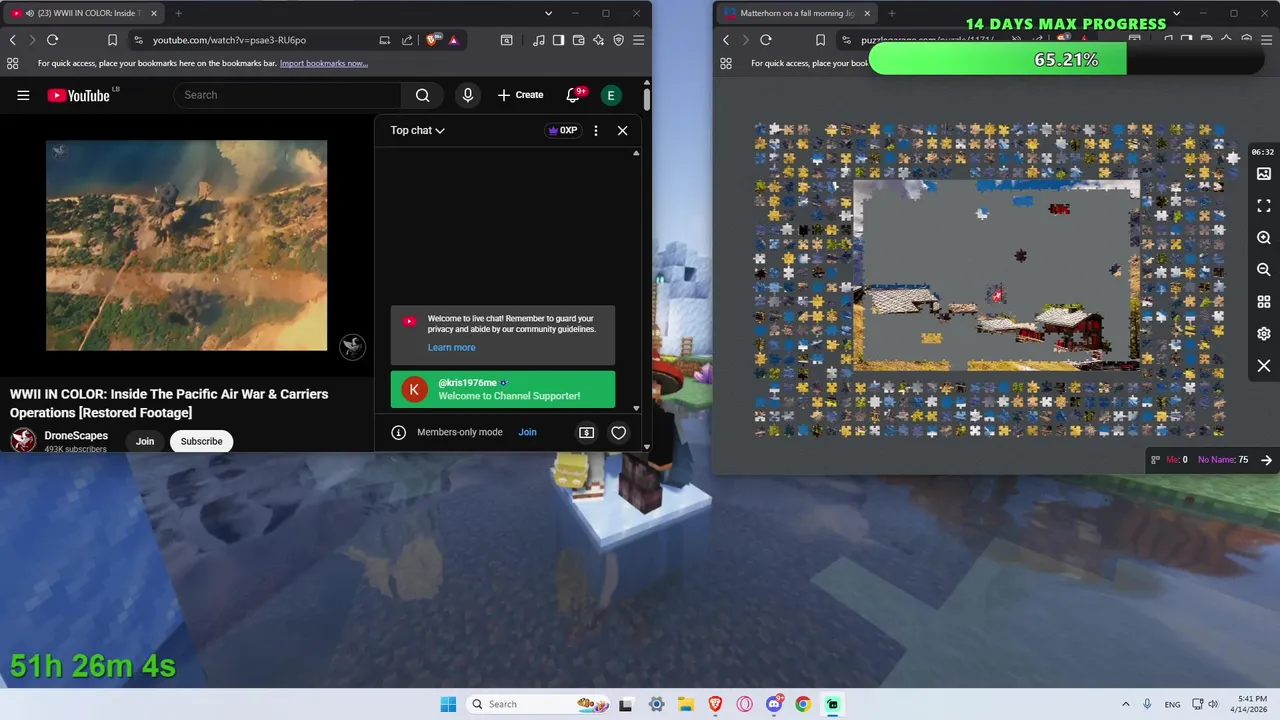Image resolution: width=1280 pixels, height=720 pixels.
Task: Close the Matterhorn jigsaw tab
Action: pyautogui.click(x=867, y=13)
